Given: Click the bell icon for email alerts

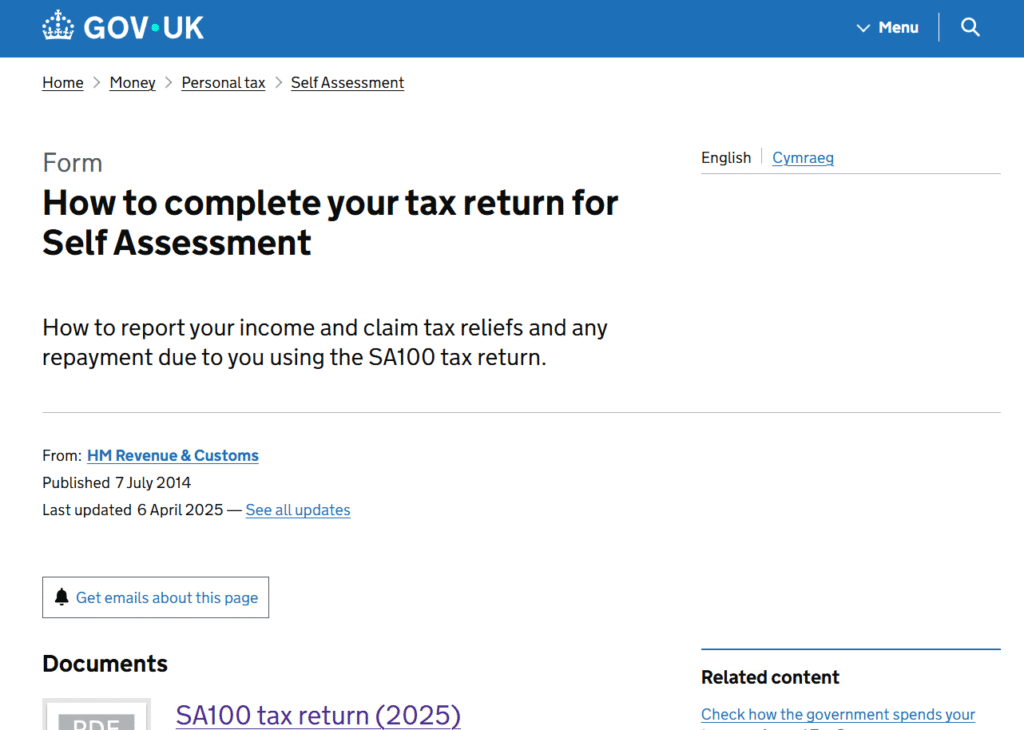Looking at the screenshot, I should [x=62, y=597].
